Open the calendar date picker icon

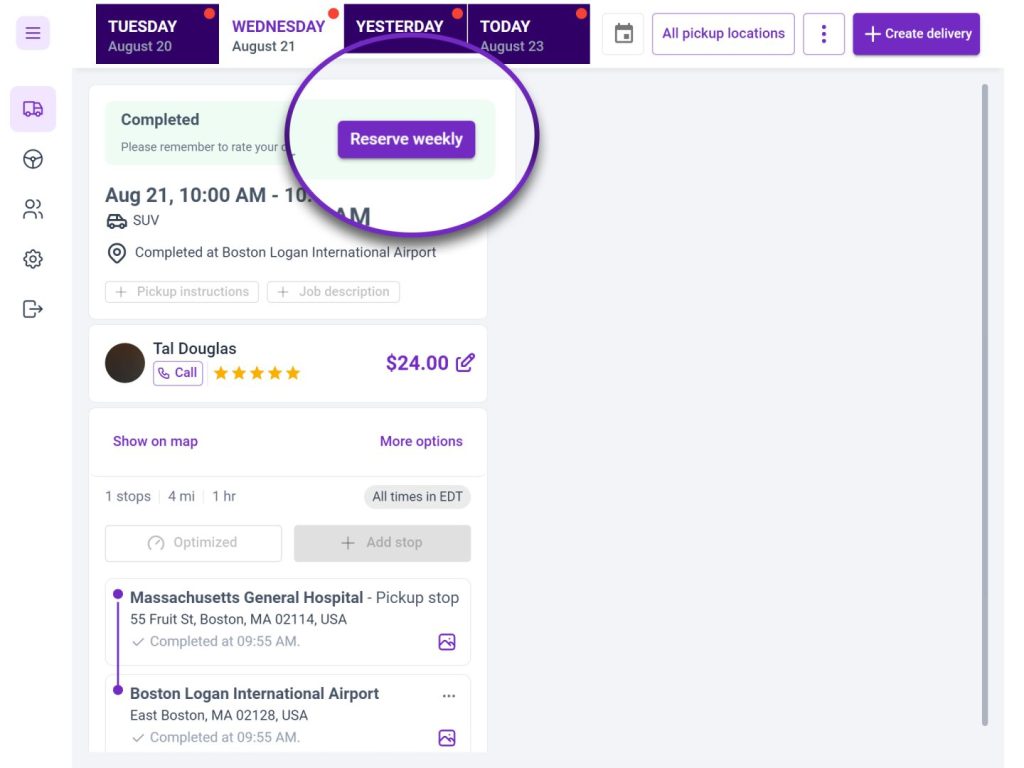coord(622,33)
